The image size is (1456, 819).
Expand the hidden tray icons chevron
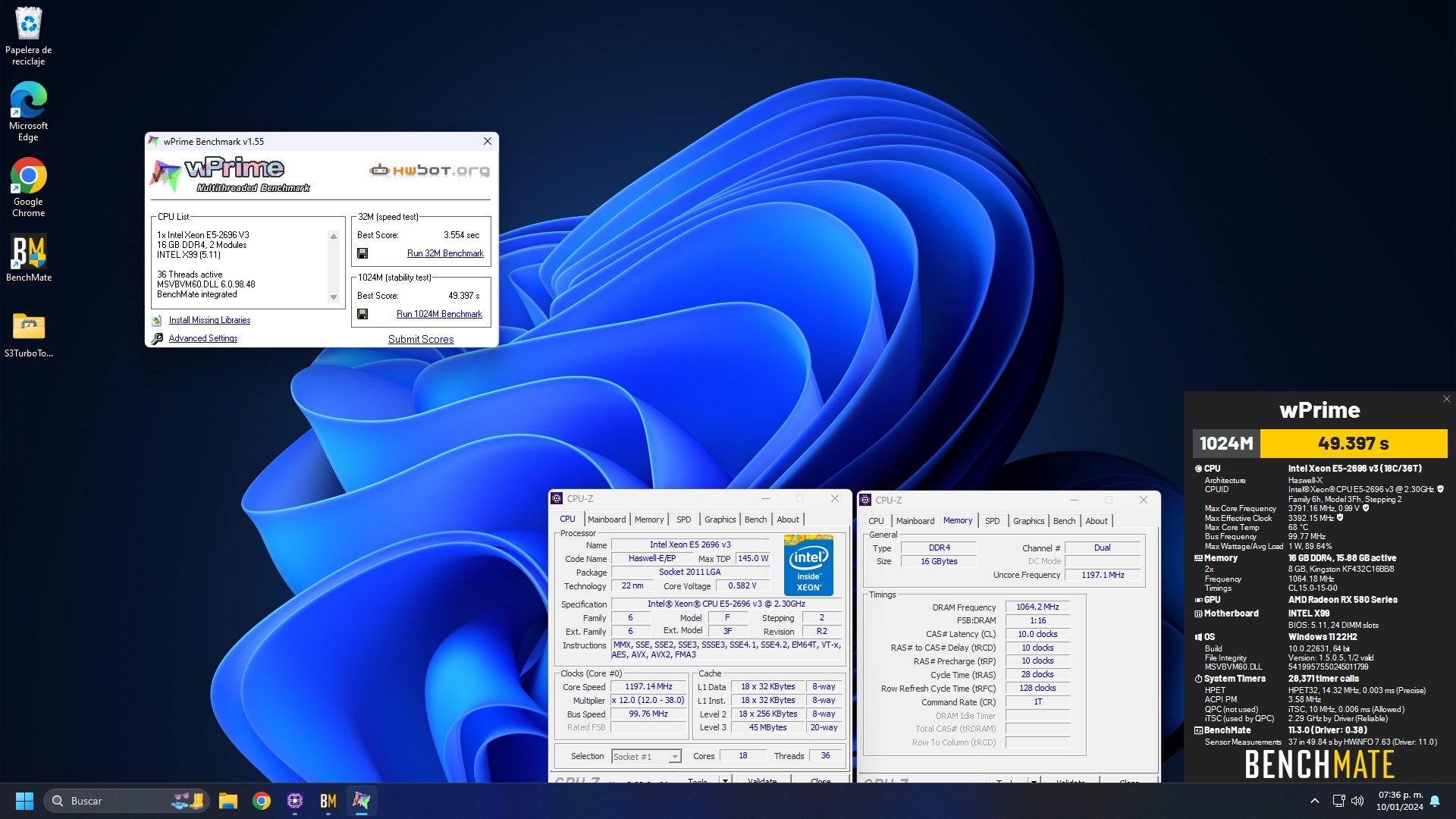coord(1315,801)
